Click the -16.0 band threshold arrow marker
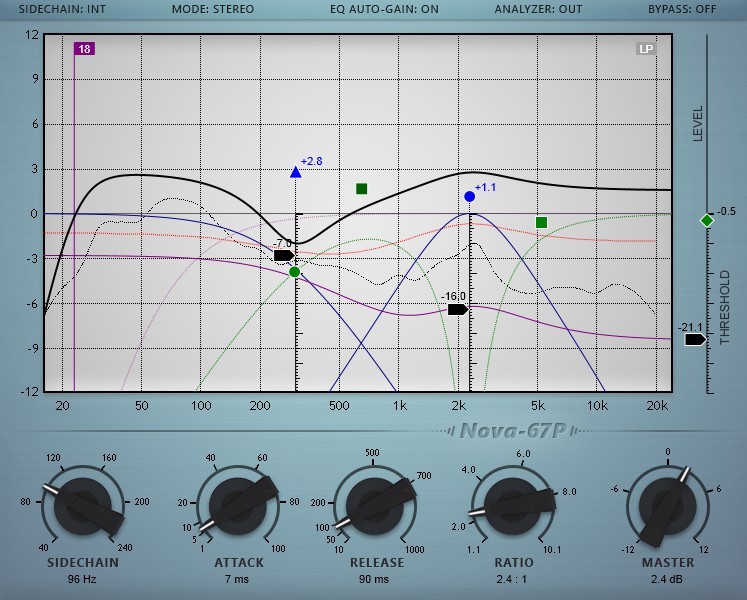The height and width of the screenshot is (600, 747). pos(458,309)
